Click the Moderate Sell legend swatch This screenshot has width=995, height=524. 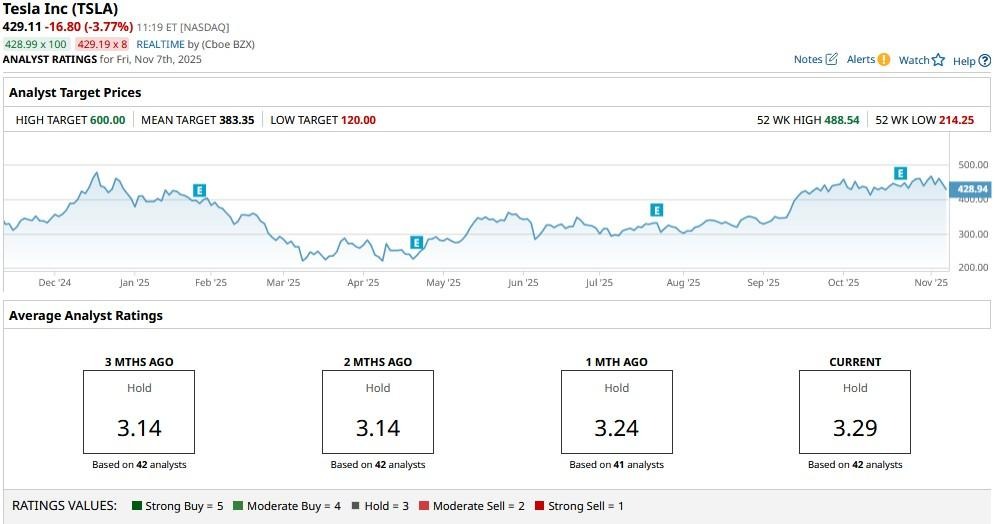click(424, 506)
